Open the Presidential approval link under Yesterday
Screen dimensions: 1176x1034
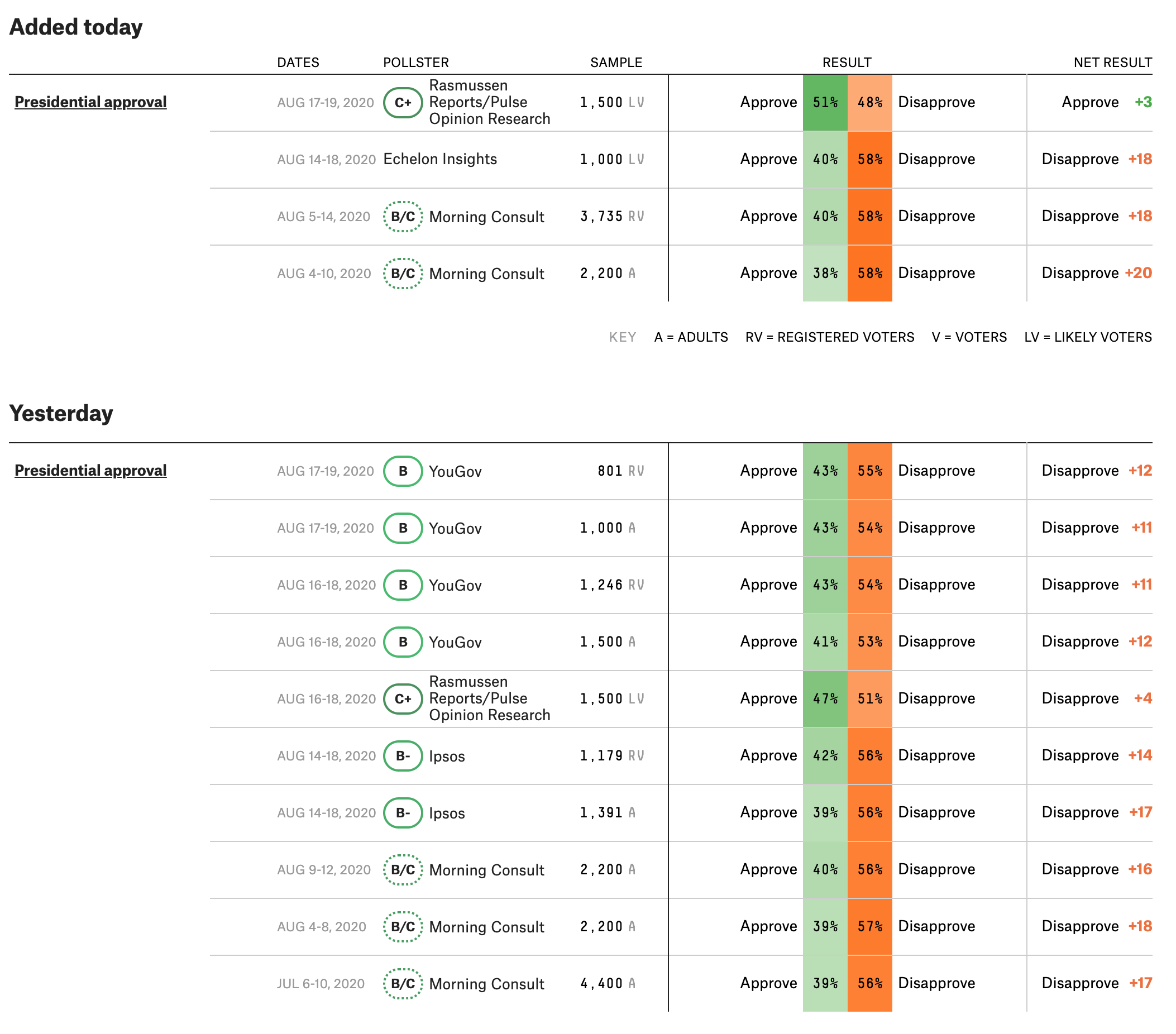click(x=90, y=470)
